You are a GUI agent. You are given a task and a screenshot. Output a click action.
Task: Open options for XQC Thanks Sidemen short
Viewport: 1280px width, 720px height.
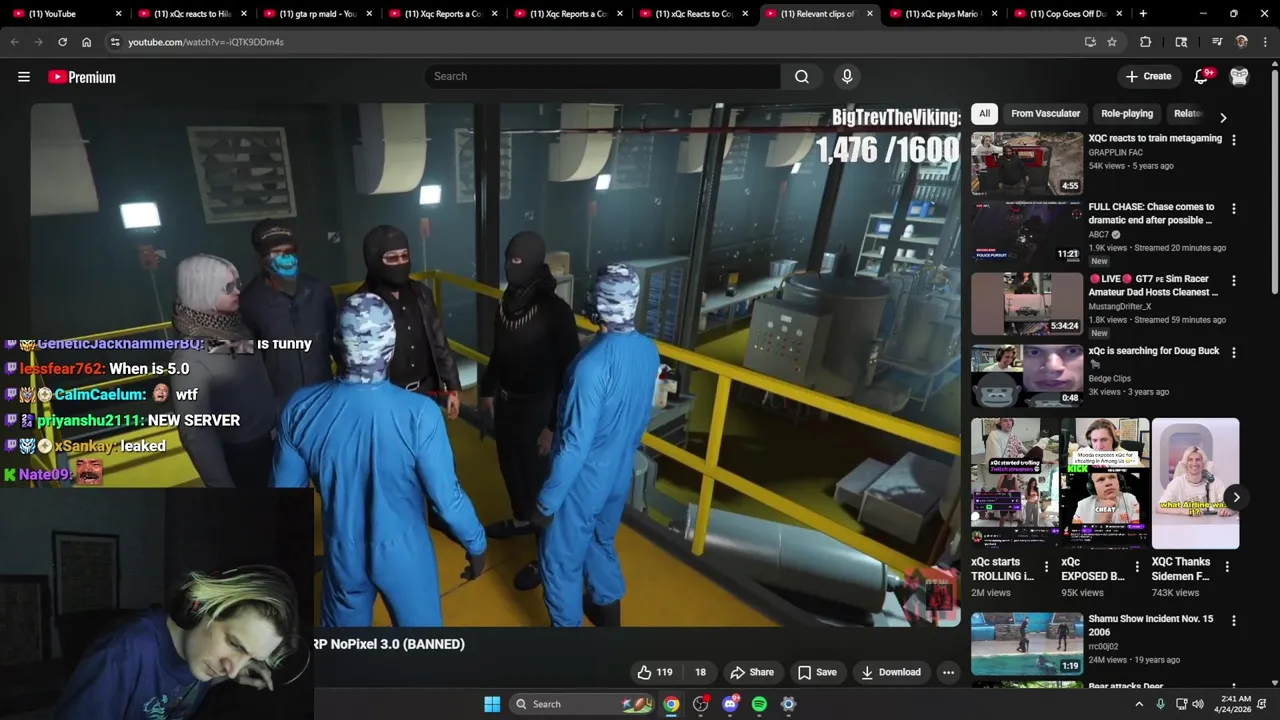click(1227, 567)
